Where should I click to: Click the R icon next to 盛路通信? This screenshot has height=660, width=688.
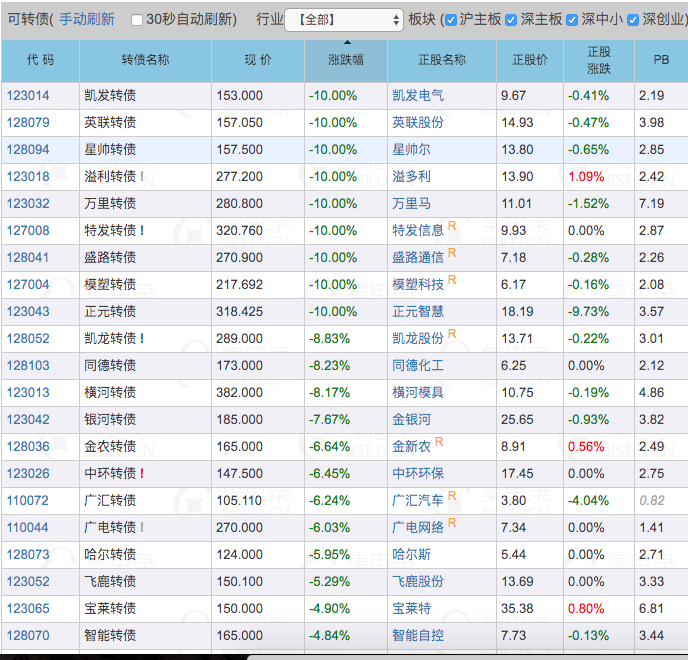[x=452, y=253]
